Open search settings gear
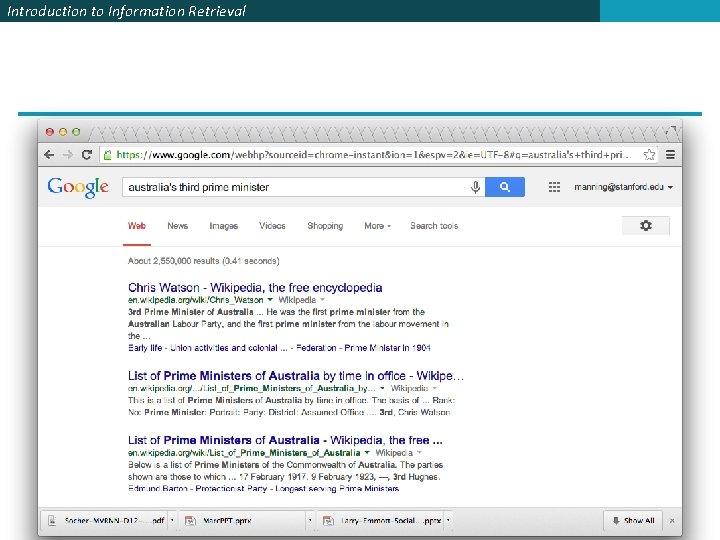Viewport: 720px width, 540px height. pyautogui.click(x=646, y=225)
